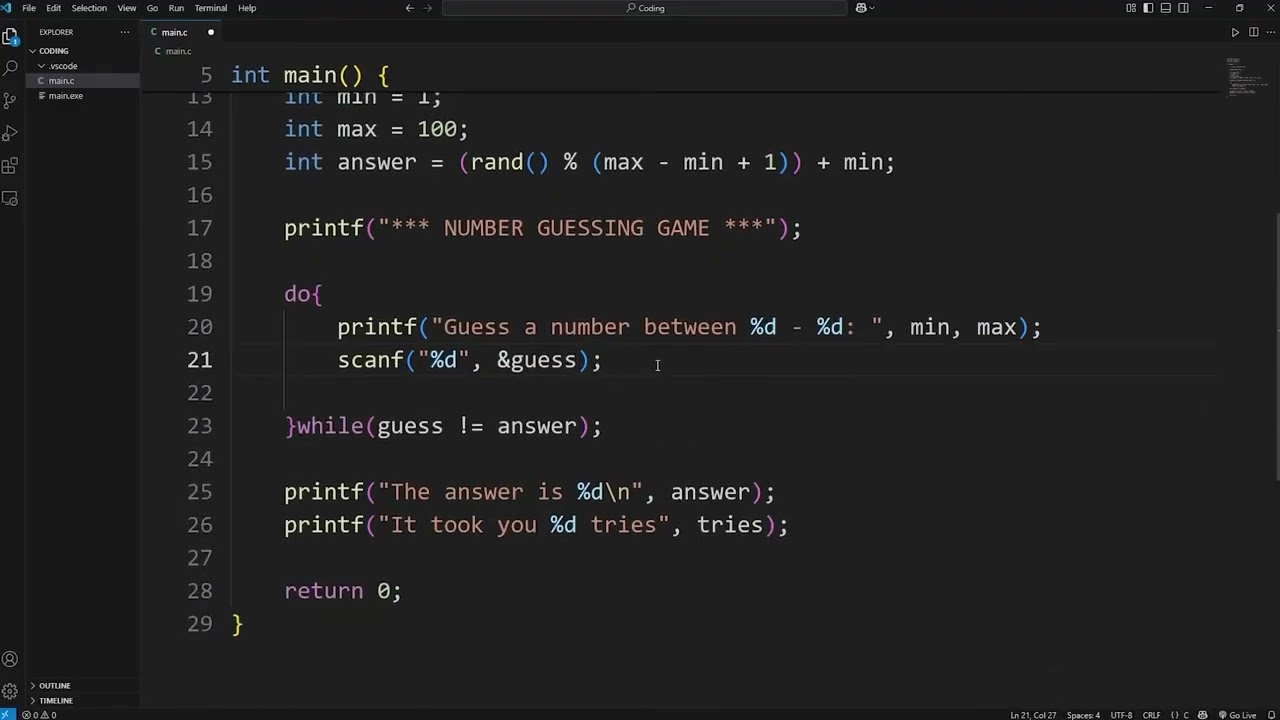This screenshot has height=720, width=1280.
Task: Go forward with the navigation right arrow
Action: 428,8
